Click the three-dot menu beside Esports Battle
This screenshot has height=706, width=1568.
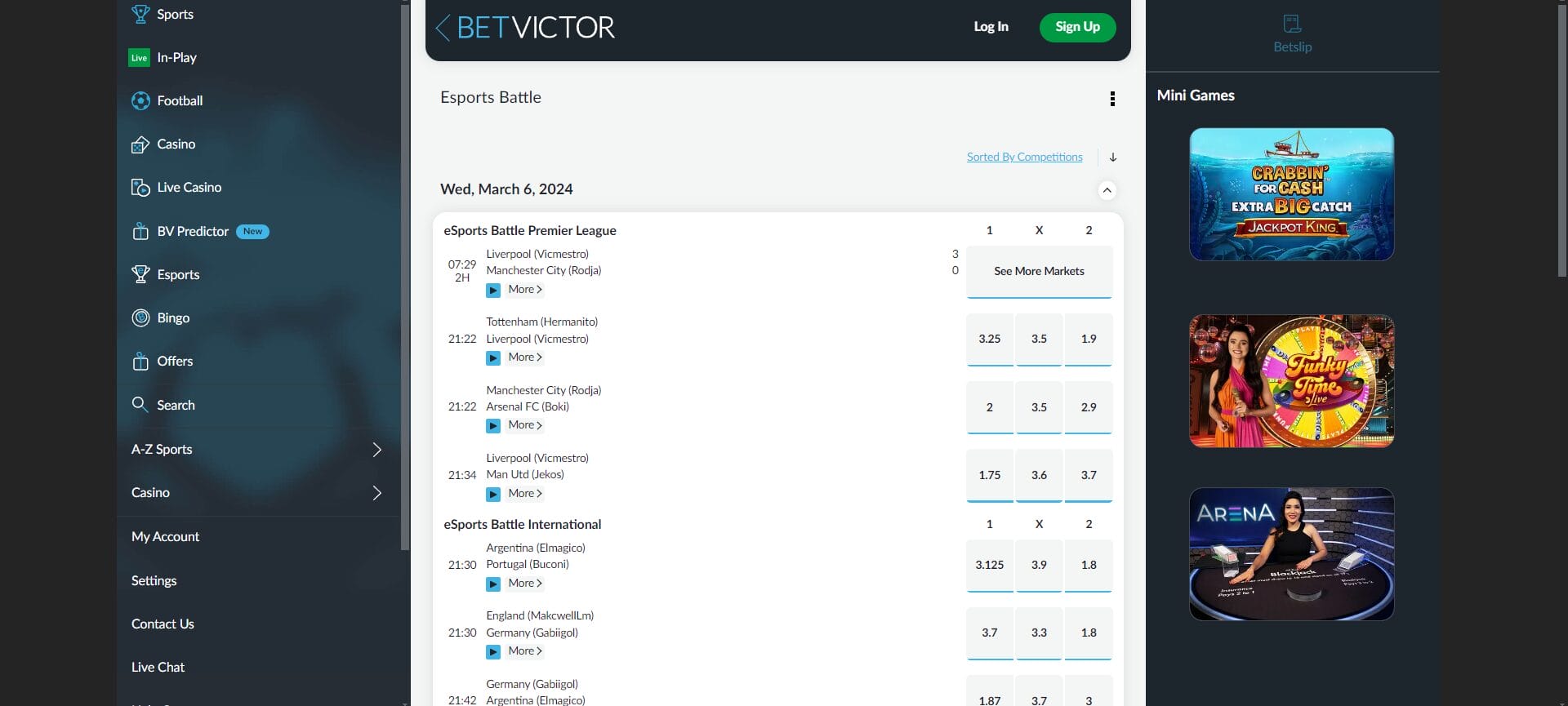[1112, 98]
